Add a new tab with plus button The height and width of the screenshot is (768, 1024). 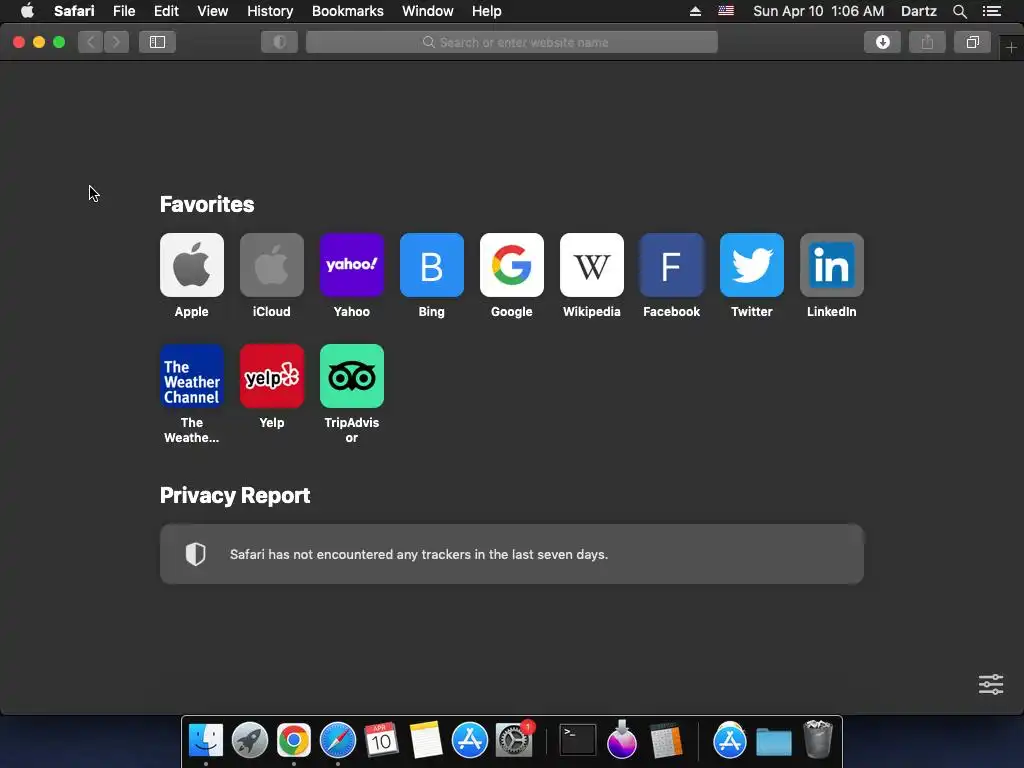pyautogui.click(x=1011, y=48)
